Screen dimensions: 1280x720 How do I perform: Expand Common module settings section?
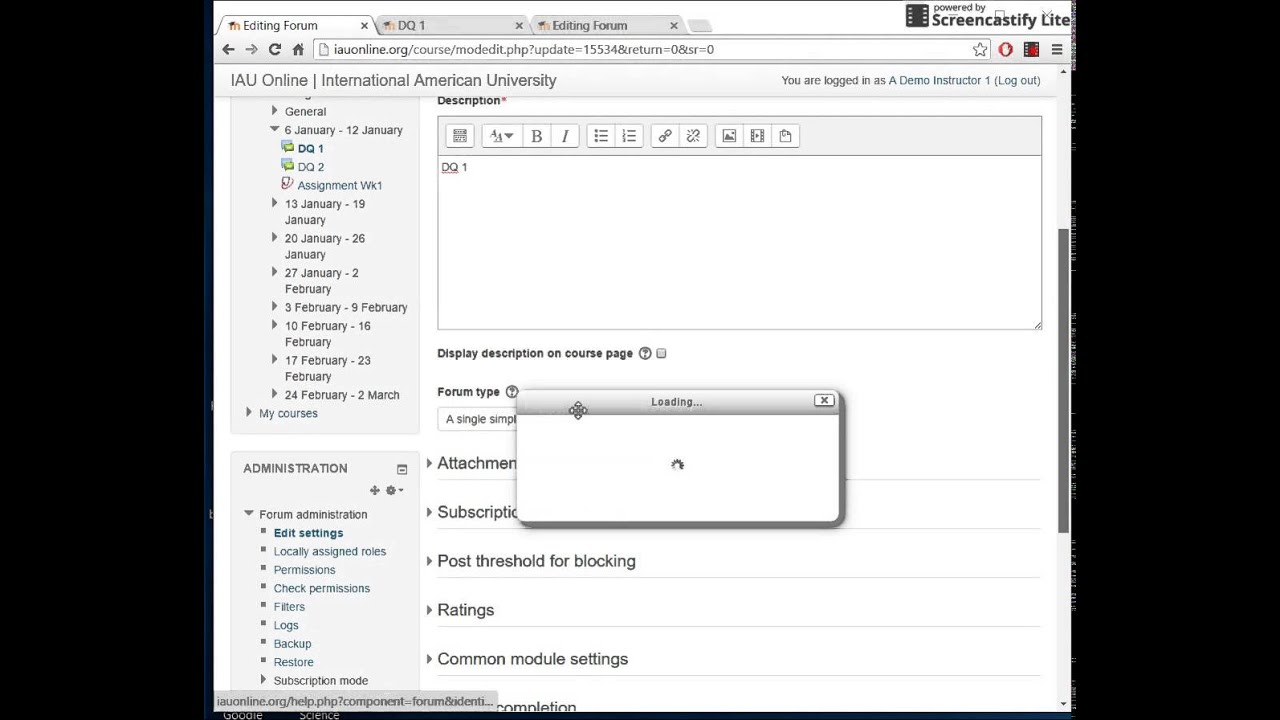[x=527, y=659]
